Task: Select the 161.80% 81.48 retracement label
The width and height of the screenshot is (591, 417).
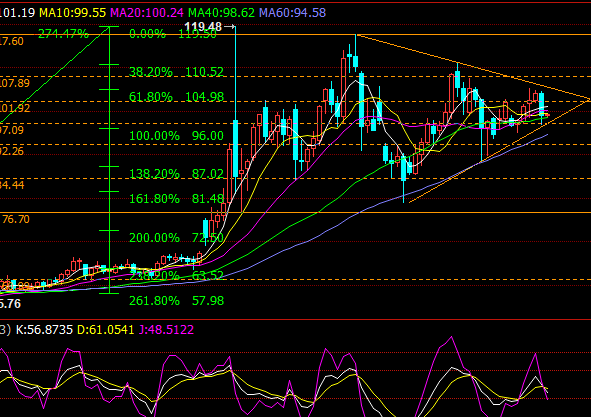Action: [176, 199]
